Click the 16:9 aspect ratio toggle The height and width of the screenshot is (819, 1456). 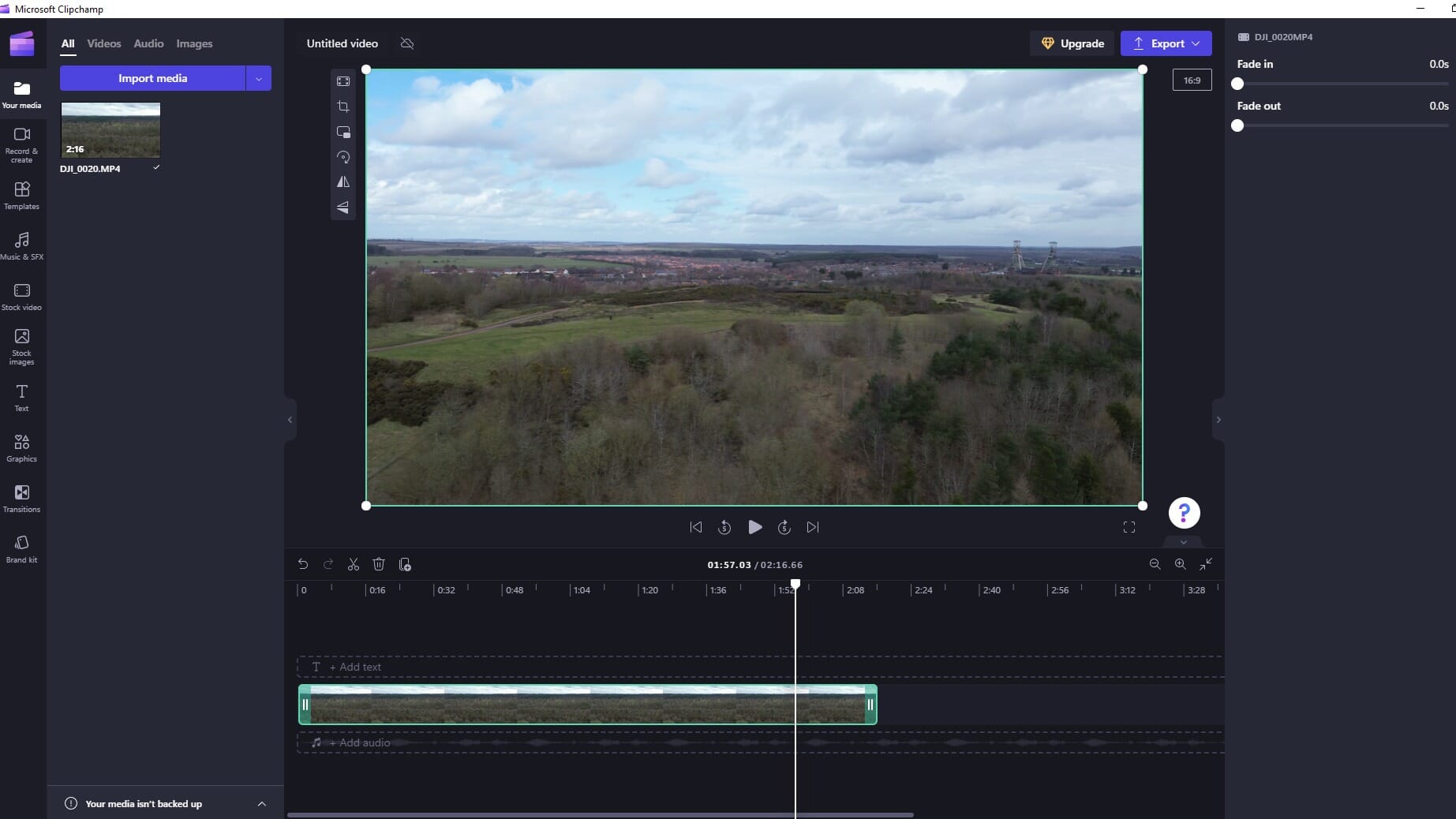tap(1192, 80)
